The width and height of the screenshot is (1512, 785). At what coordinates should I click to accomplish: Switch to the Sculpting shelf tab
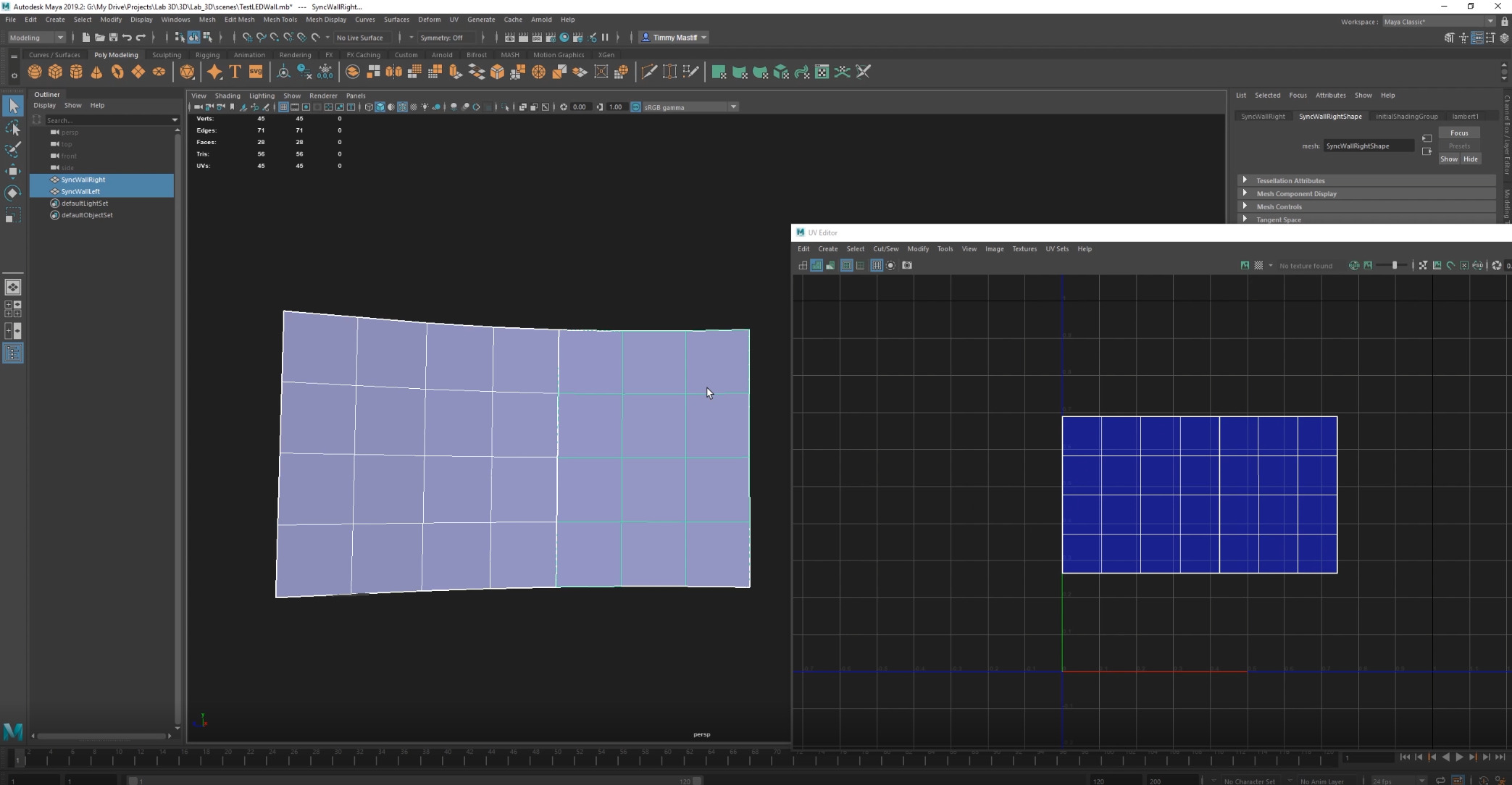click(167, 54)
